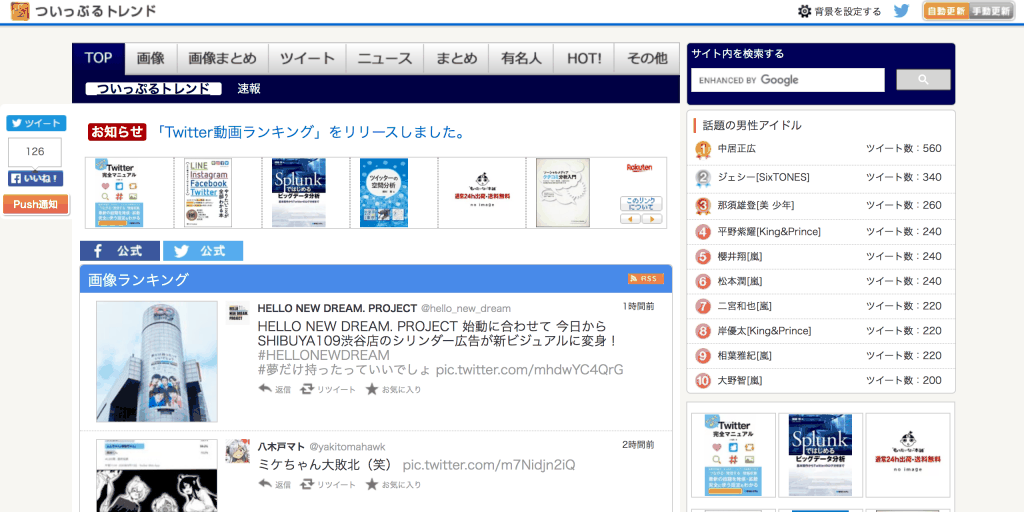The width and height of the screenshot is (1024, 512).
Task: Switch to 手動更新 manual refresh mode
Action: point(991,11)
